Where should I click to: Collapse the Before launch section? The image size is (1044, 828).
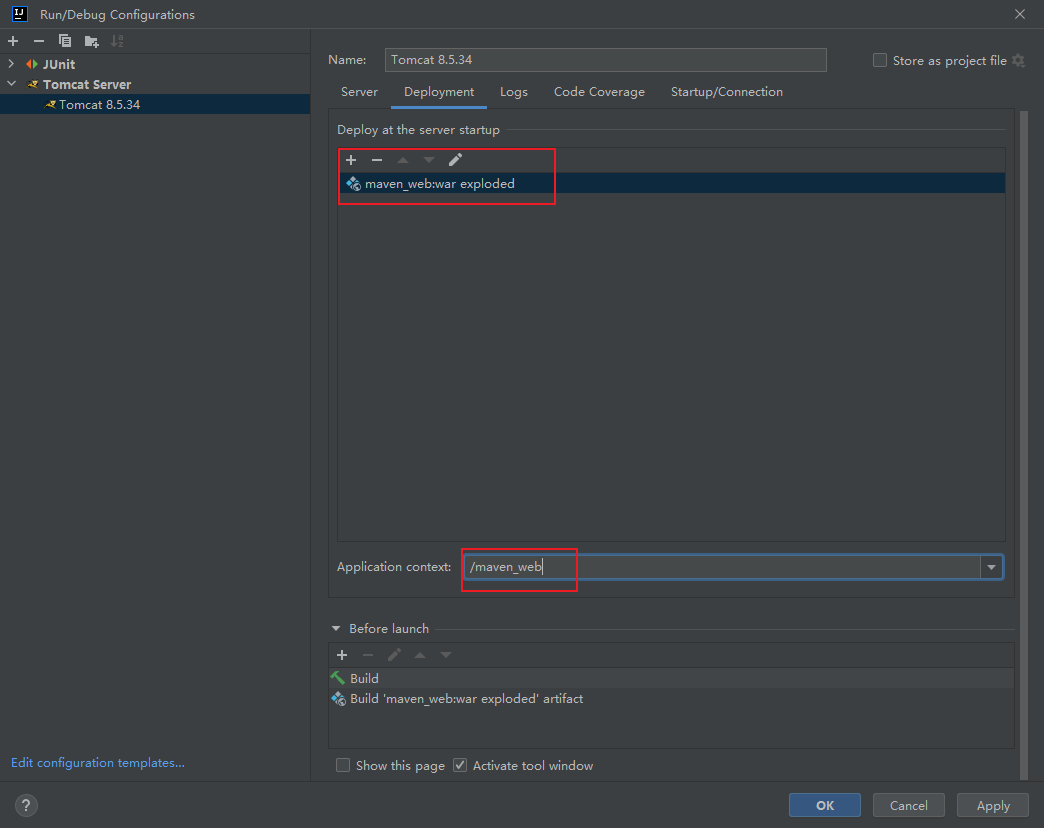point(336,629)
